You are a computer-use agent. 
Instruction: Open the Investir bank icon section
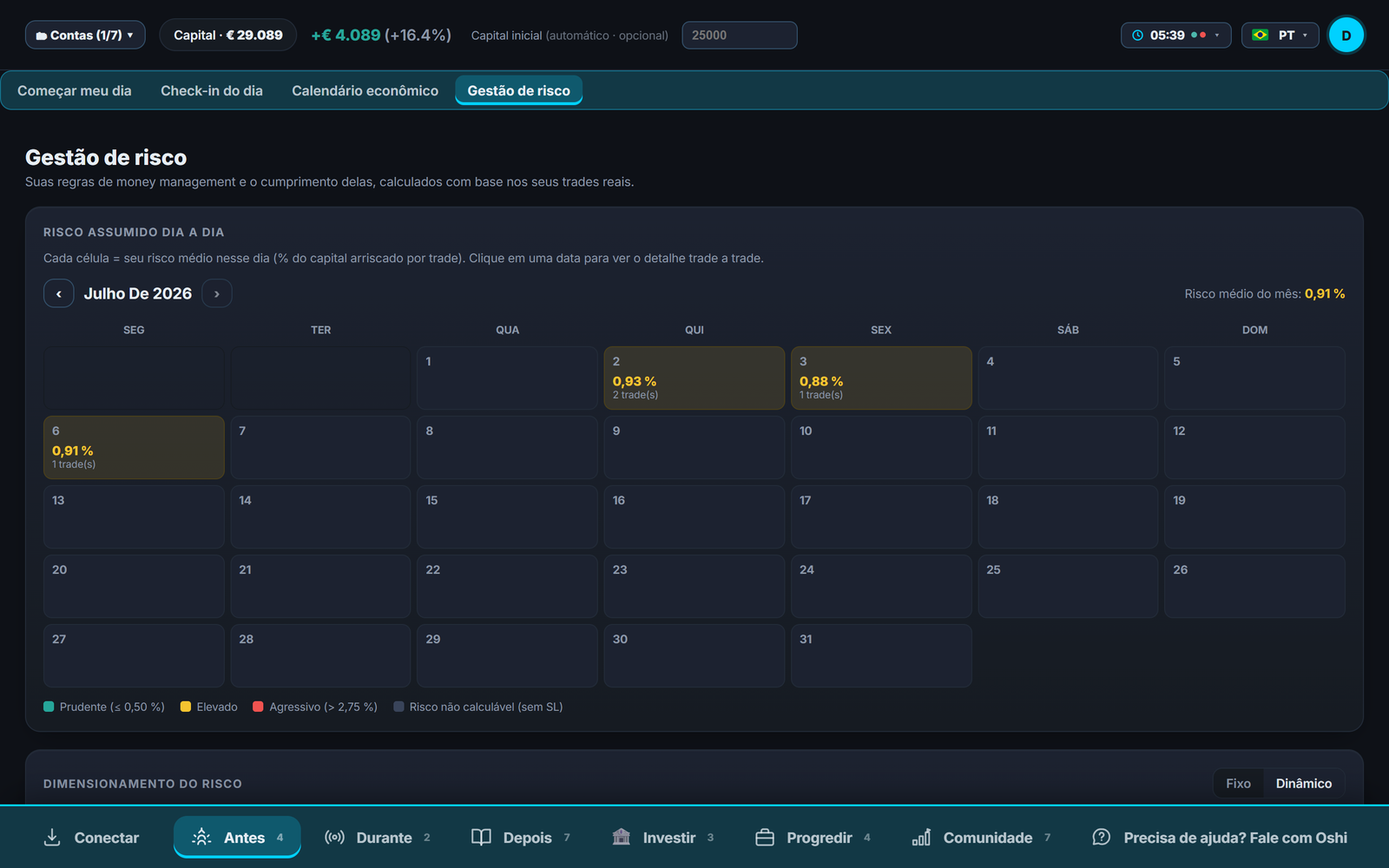click(x=622, y=837)
